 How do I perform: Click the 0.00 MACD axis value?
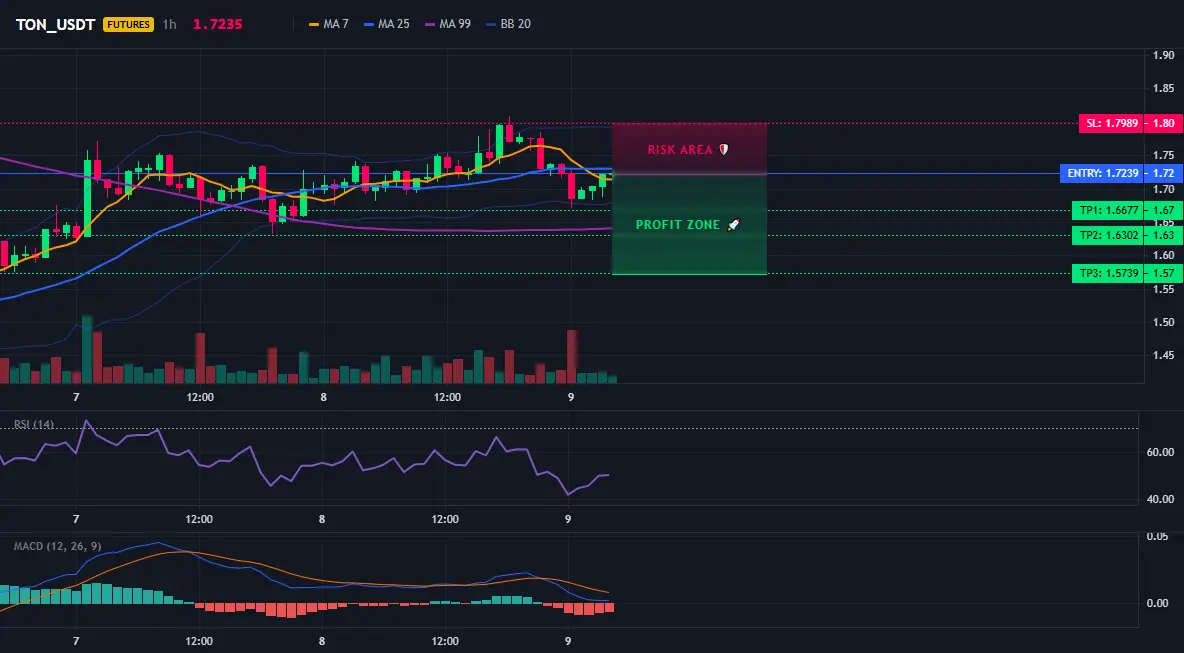pos(1158,603)
